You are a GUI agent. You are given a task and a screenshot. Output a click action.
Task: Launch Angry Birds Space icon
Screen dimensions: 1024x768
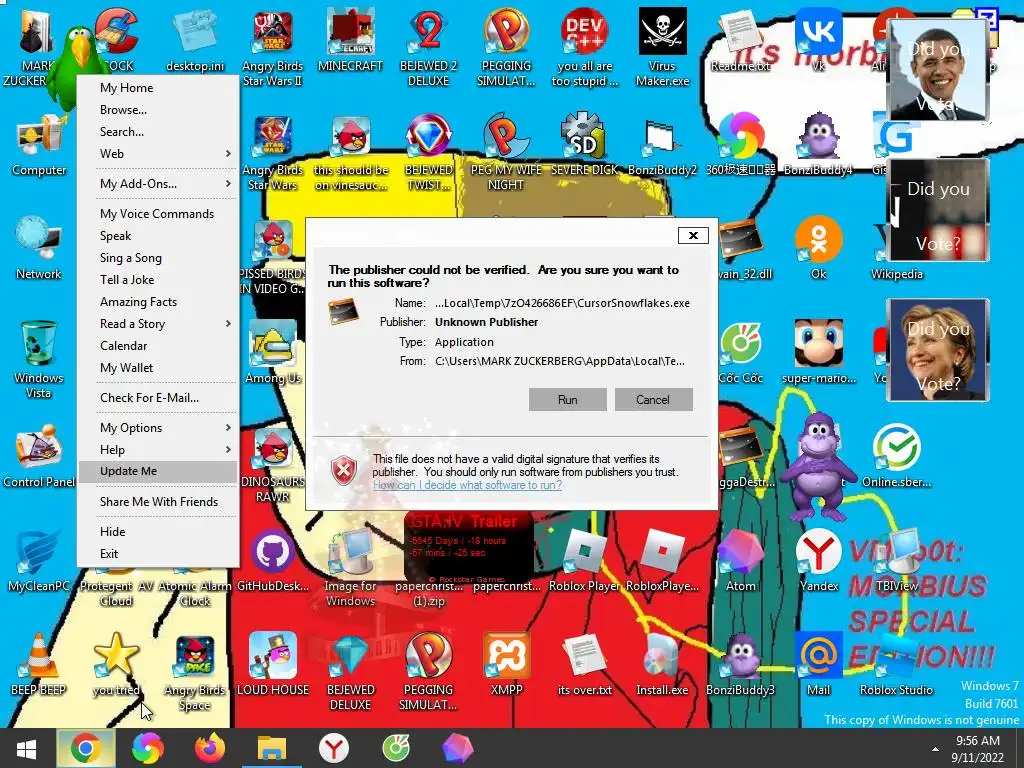195,673
